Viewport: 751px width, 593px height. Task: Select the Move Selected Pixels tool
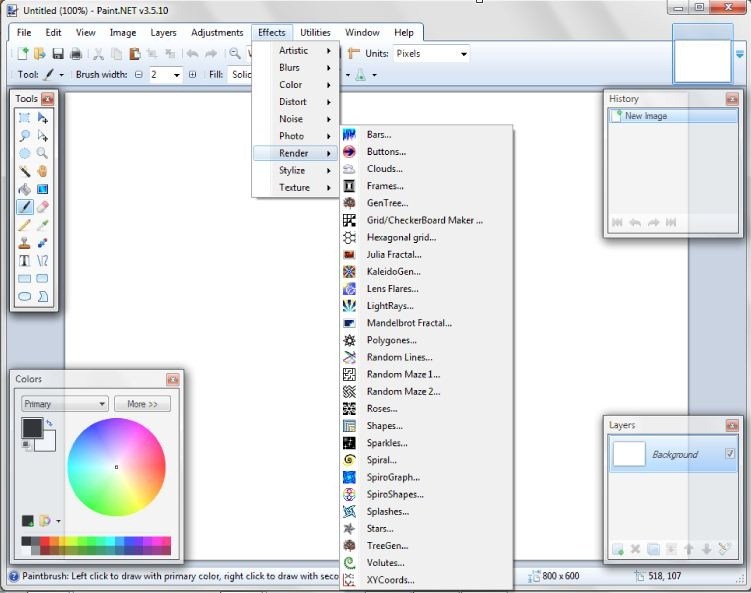coord(43,117)
